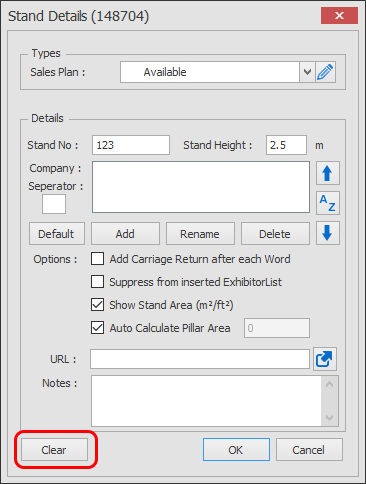This screenshot has height=484, width=366.
Task: Confirm with the OK button
Action: click(236, 450)
